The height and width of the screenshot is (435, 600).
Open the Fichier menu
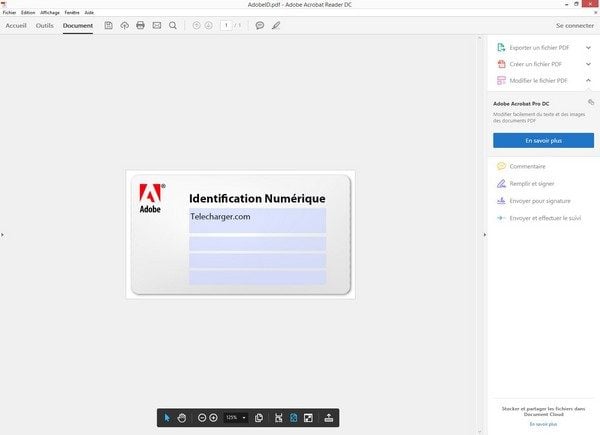[x=10, y=13]
